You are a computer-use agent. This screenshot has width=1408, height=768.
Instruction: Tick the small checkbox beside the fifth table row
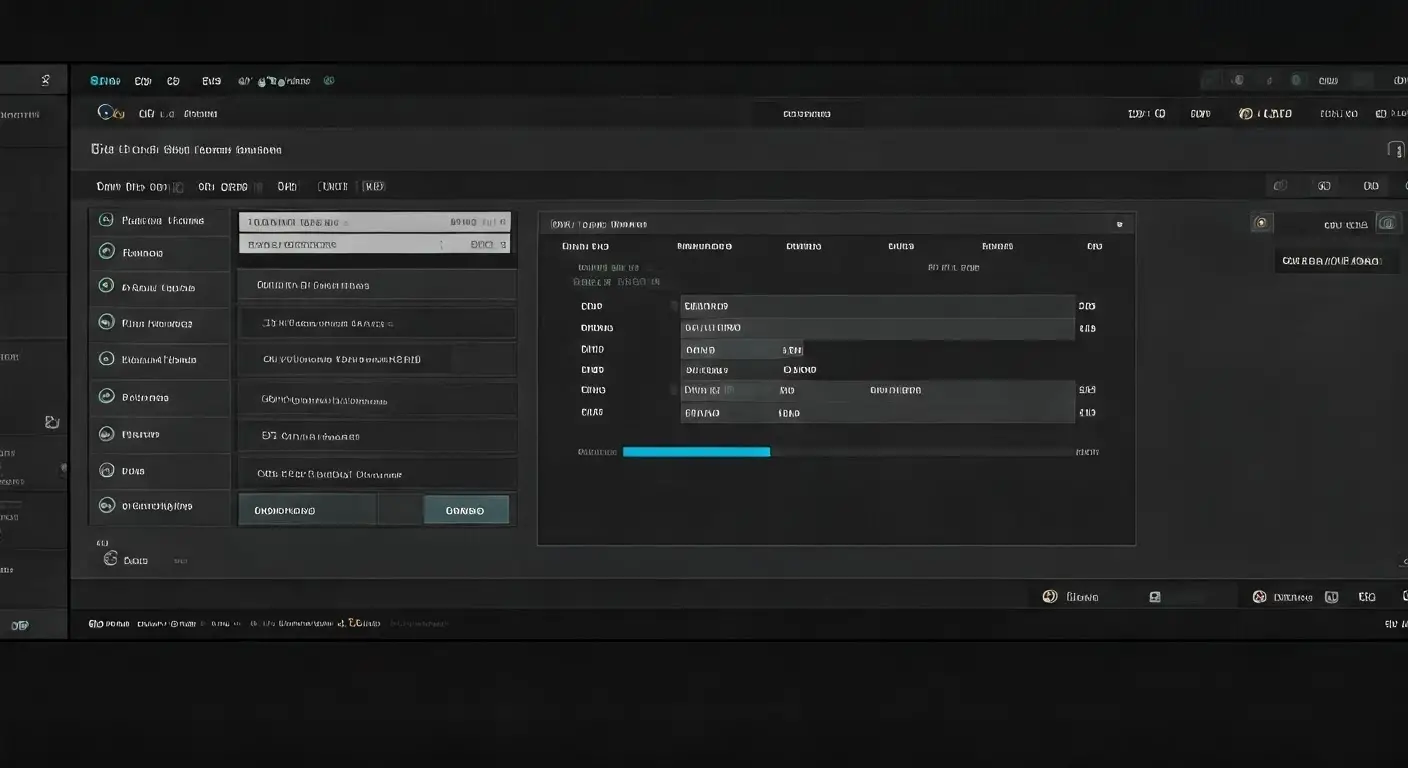pos(675,390)
